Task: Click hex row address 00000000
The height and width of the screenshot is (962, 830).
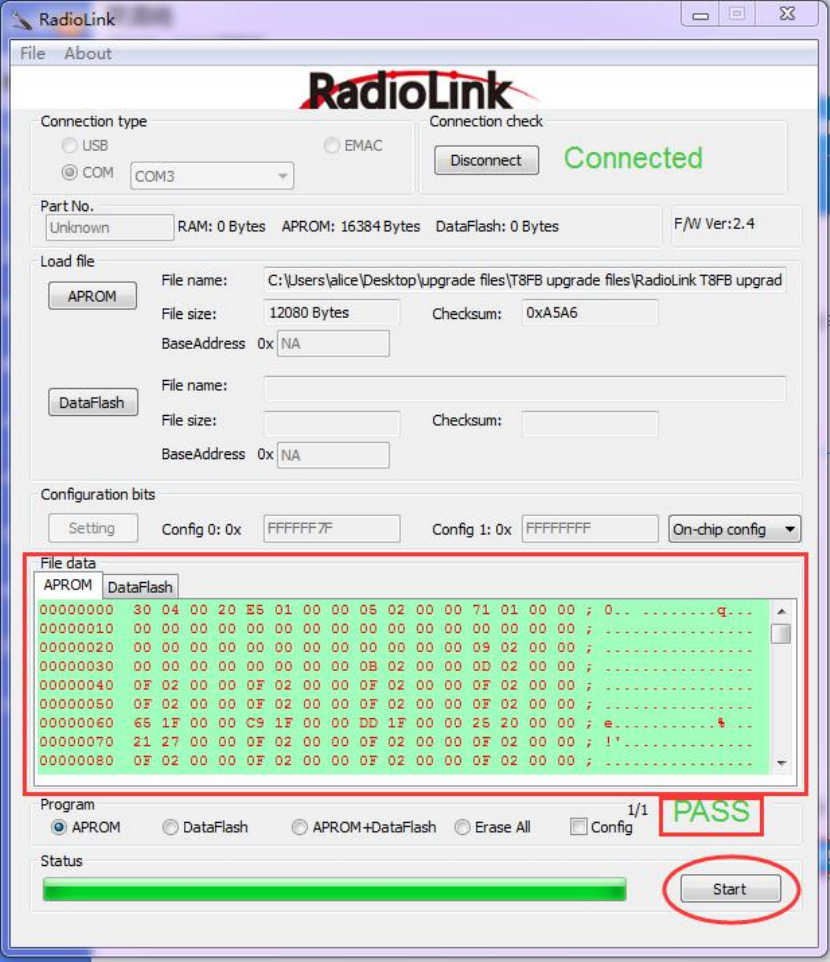Action: coord(77,610)
